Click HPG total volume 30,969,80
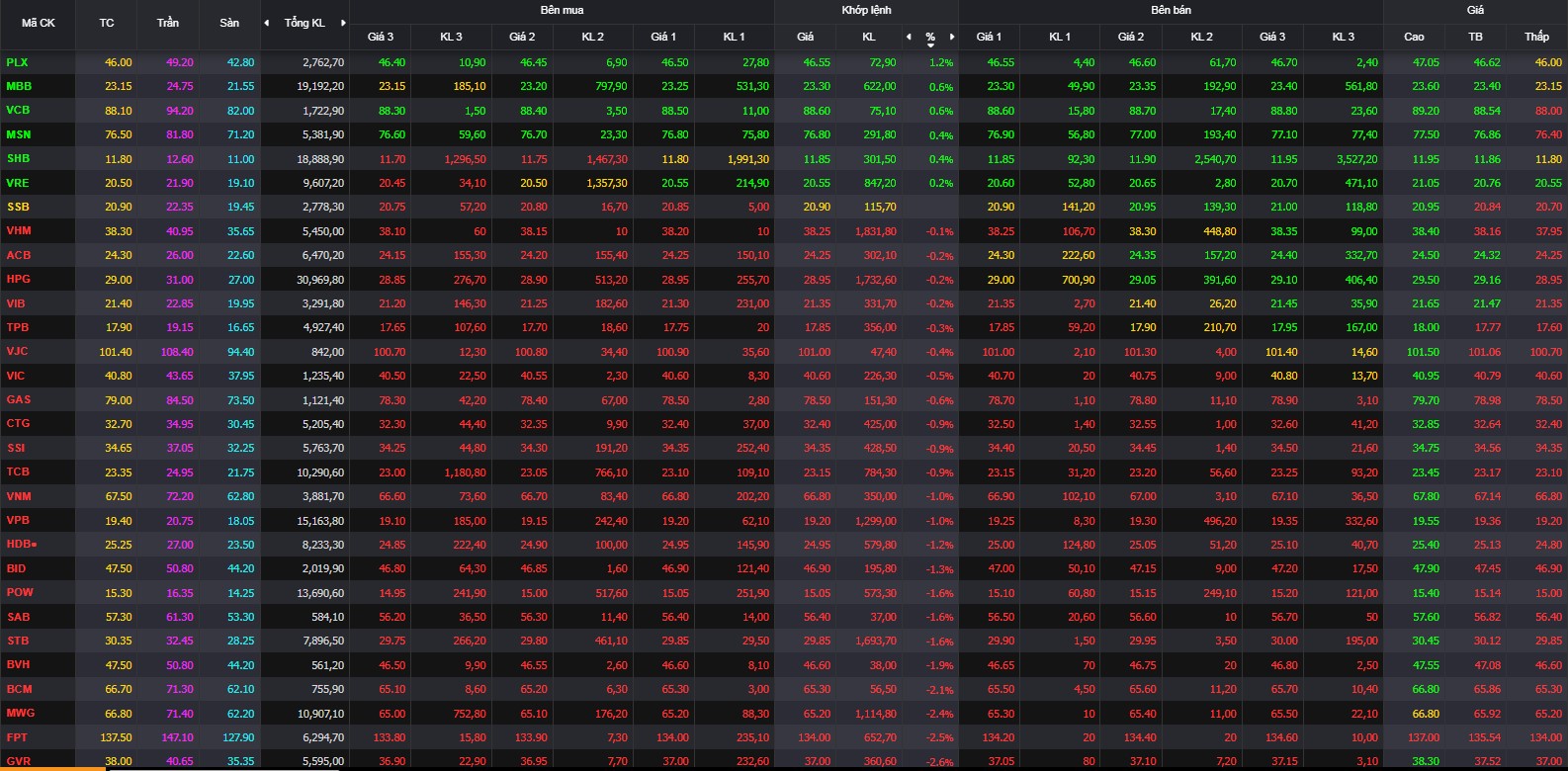The width and height of the screenshot is (1568, 771). pyautogui.click(x=320, y=280)
